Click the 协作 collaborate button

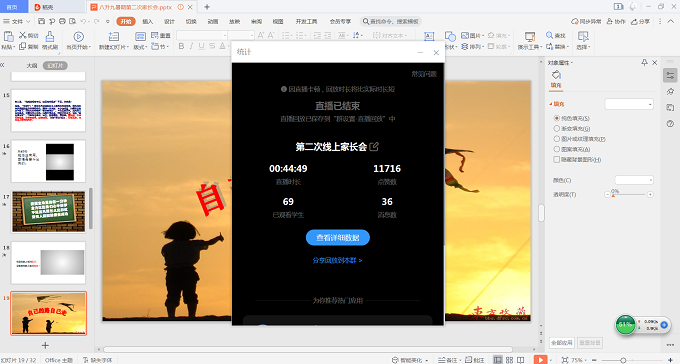tap(616, 21)
